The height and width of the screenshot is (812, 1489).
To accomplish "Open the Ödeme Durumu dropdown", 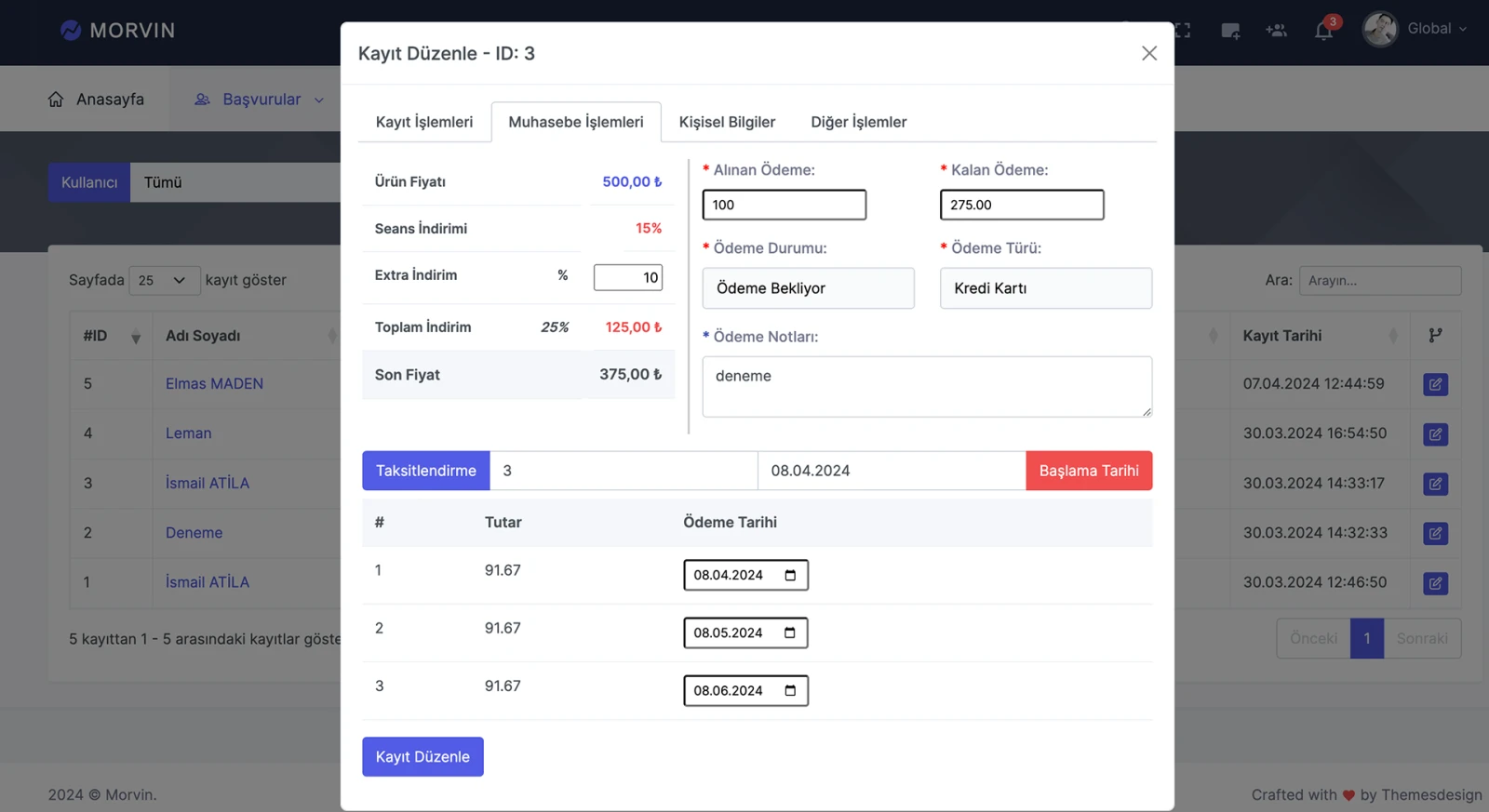I will [x=808, y=288].
